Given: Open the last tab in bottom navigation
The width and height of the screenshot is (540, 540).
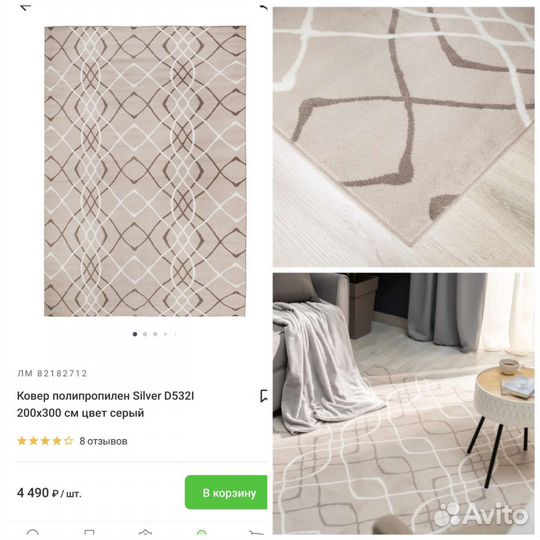Looking at the screenshot, I should click(x=256, y=533).
